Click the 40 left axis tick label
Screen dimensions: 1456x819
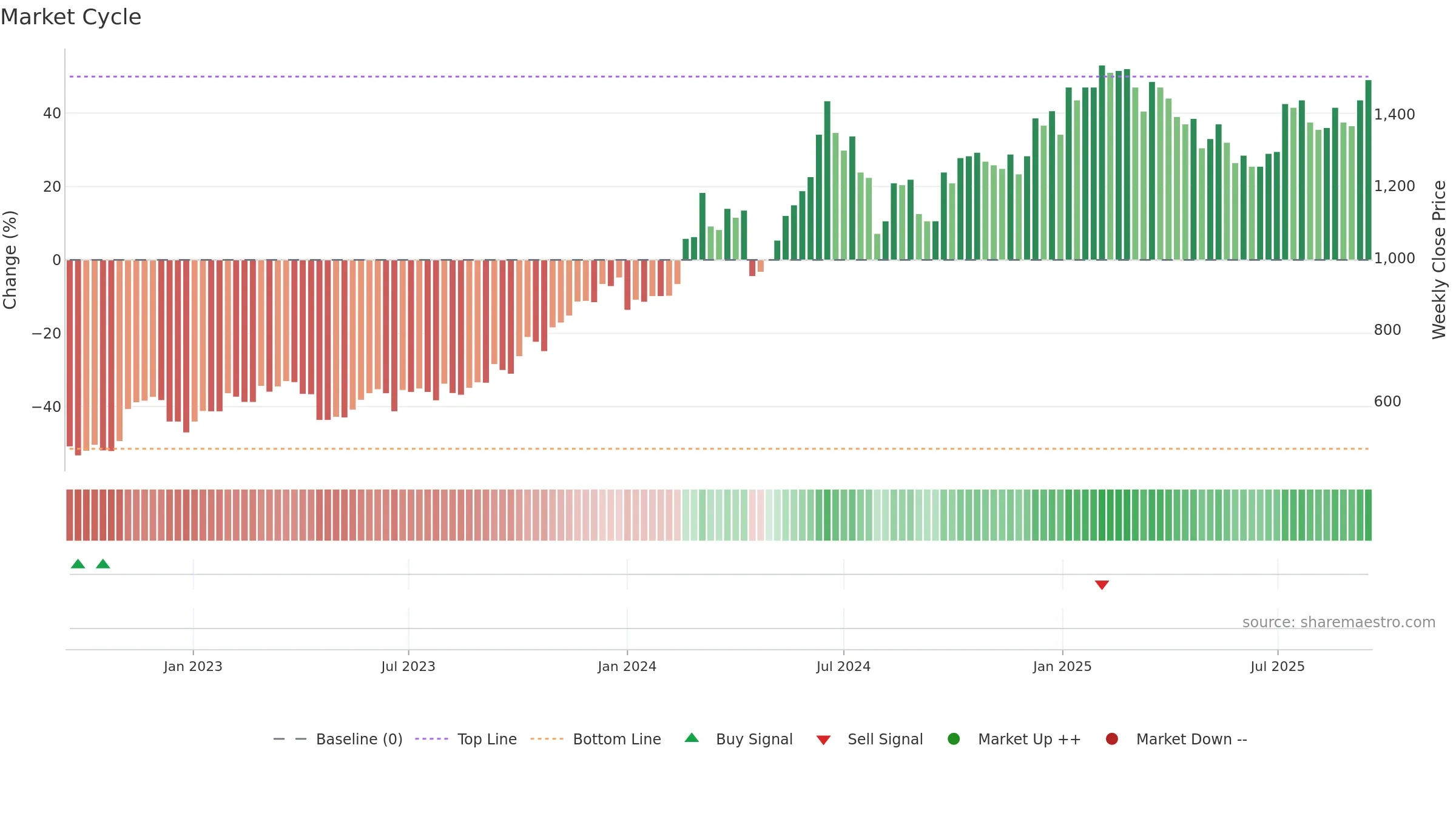coord(52,113)
